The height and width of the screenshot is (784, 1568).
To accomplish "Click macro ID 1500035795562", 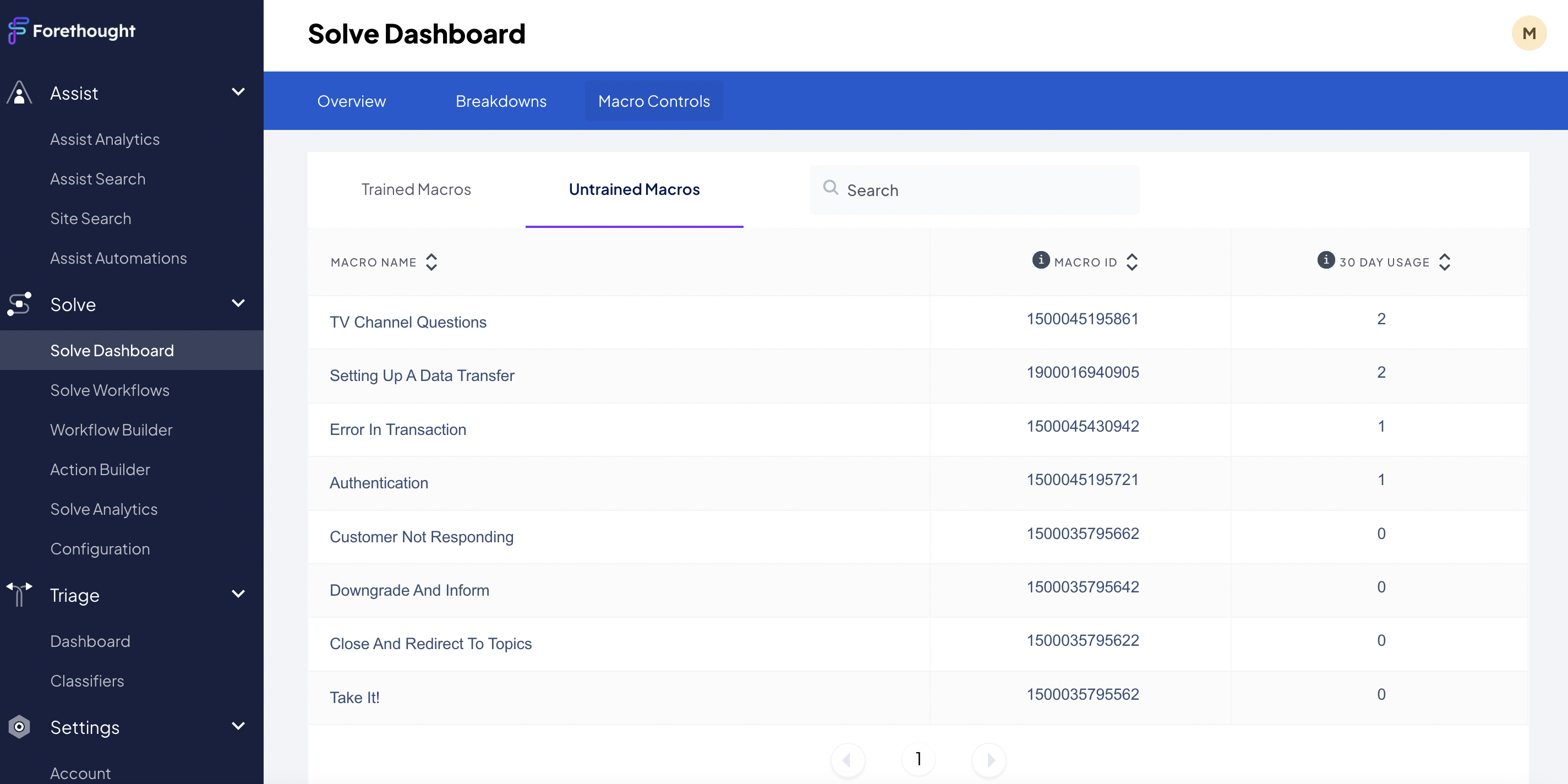I will (x=1082, y=694).
